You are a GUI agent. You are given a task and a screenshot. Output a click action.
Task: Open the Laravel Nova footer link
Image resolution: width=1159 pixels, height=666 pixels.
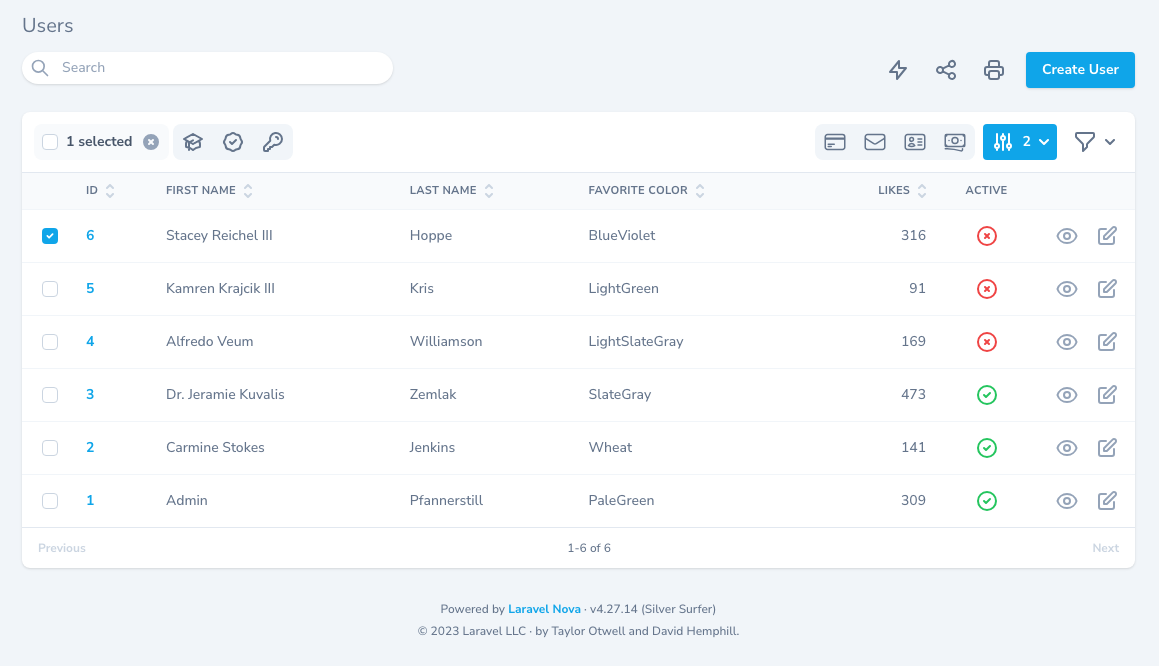[x=544, y=609]
